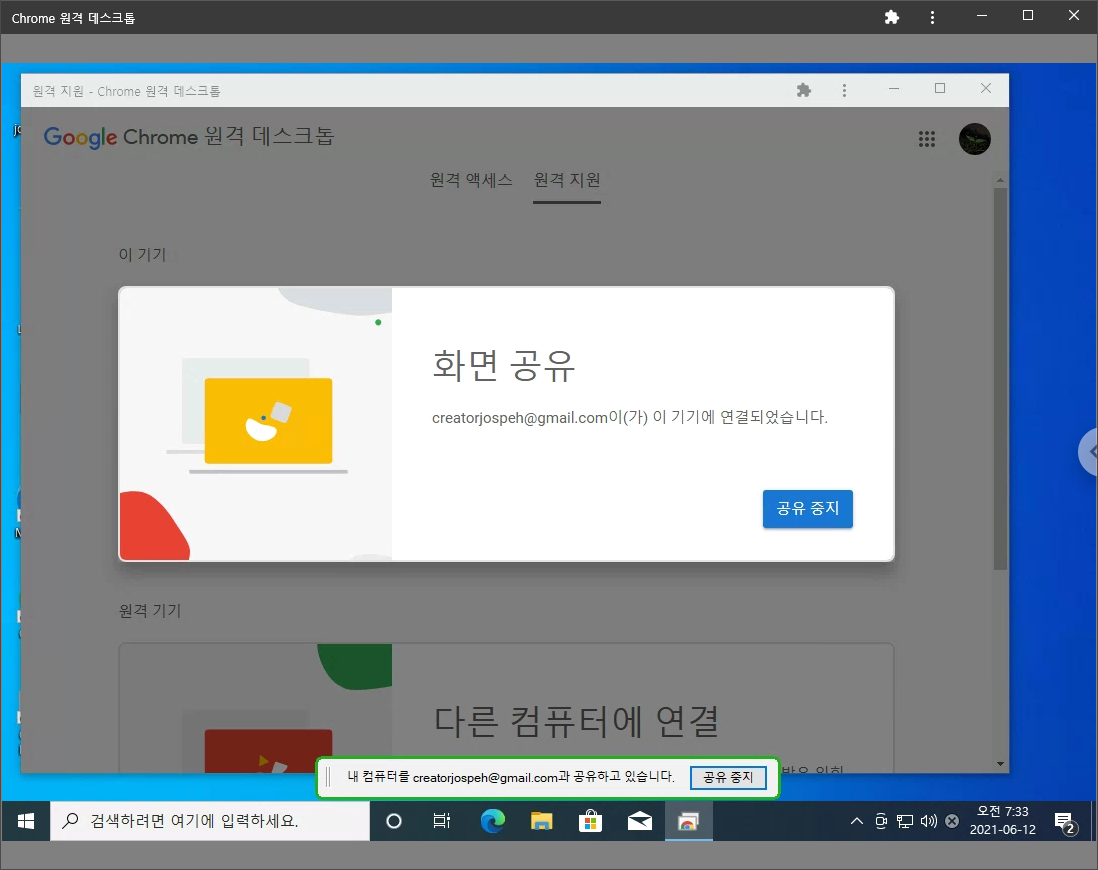Screen dimensions: 1098x870
Task: Expand the side panel arrow on the right edge
Action: (x=1089, y=453)
